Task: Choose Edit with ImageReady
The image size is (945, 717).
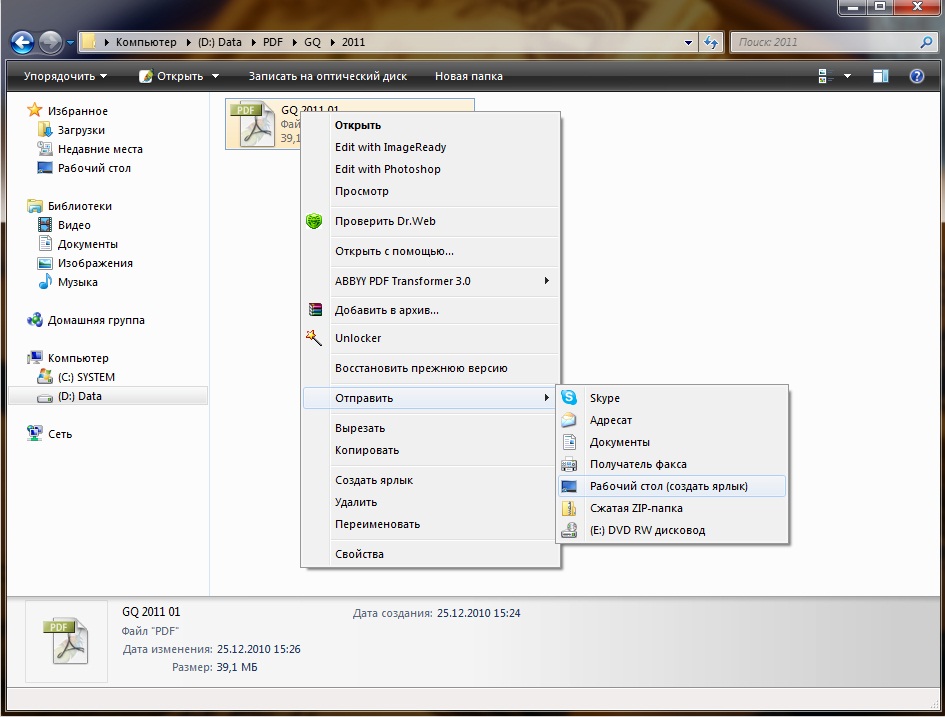Action: coord(431,147)
